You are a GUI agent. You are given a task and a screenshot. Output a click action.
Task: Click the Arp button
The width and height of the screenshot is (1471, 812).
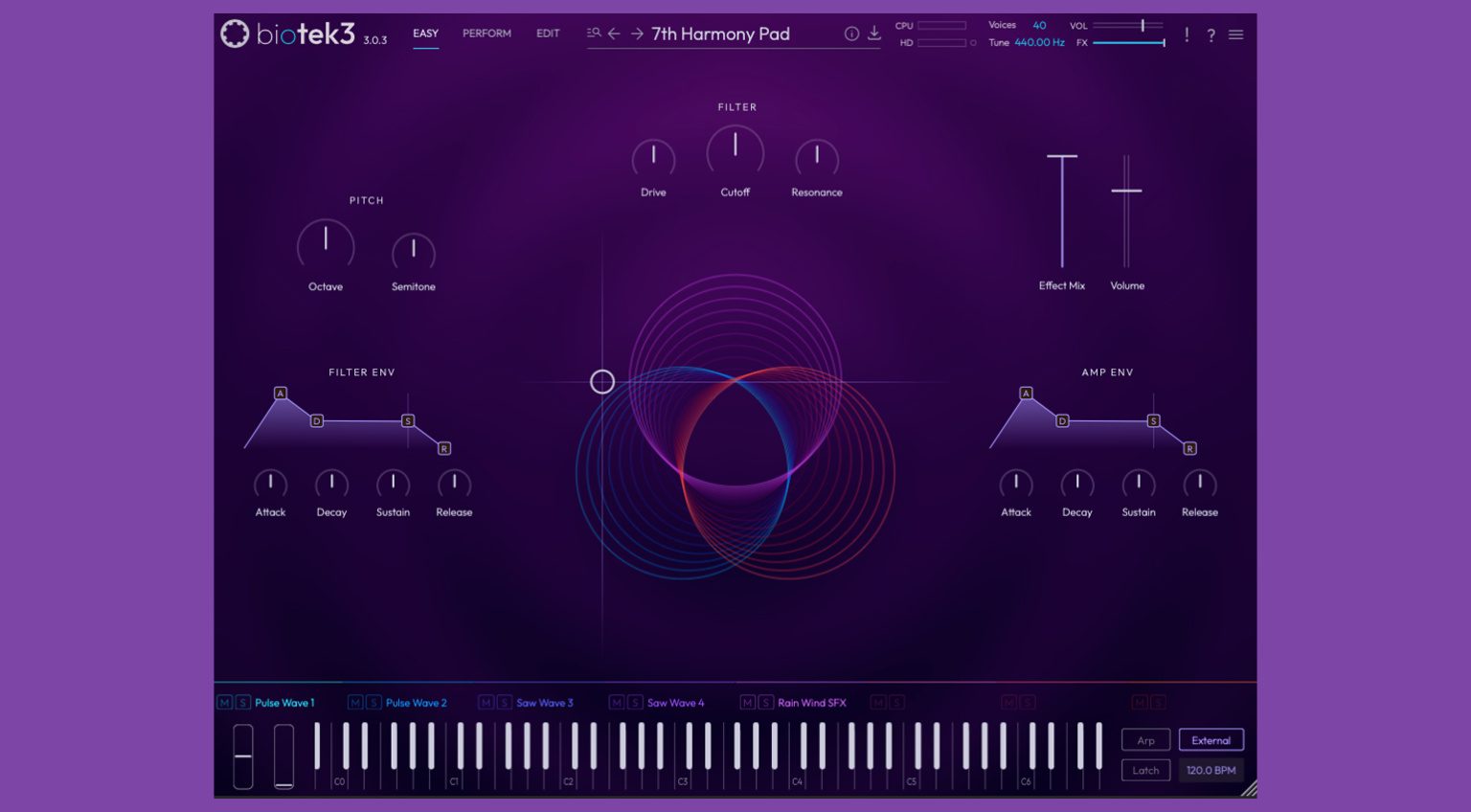point(1145,739)
